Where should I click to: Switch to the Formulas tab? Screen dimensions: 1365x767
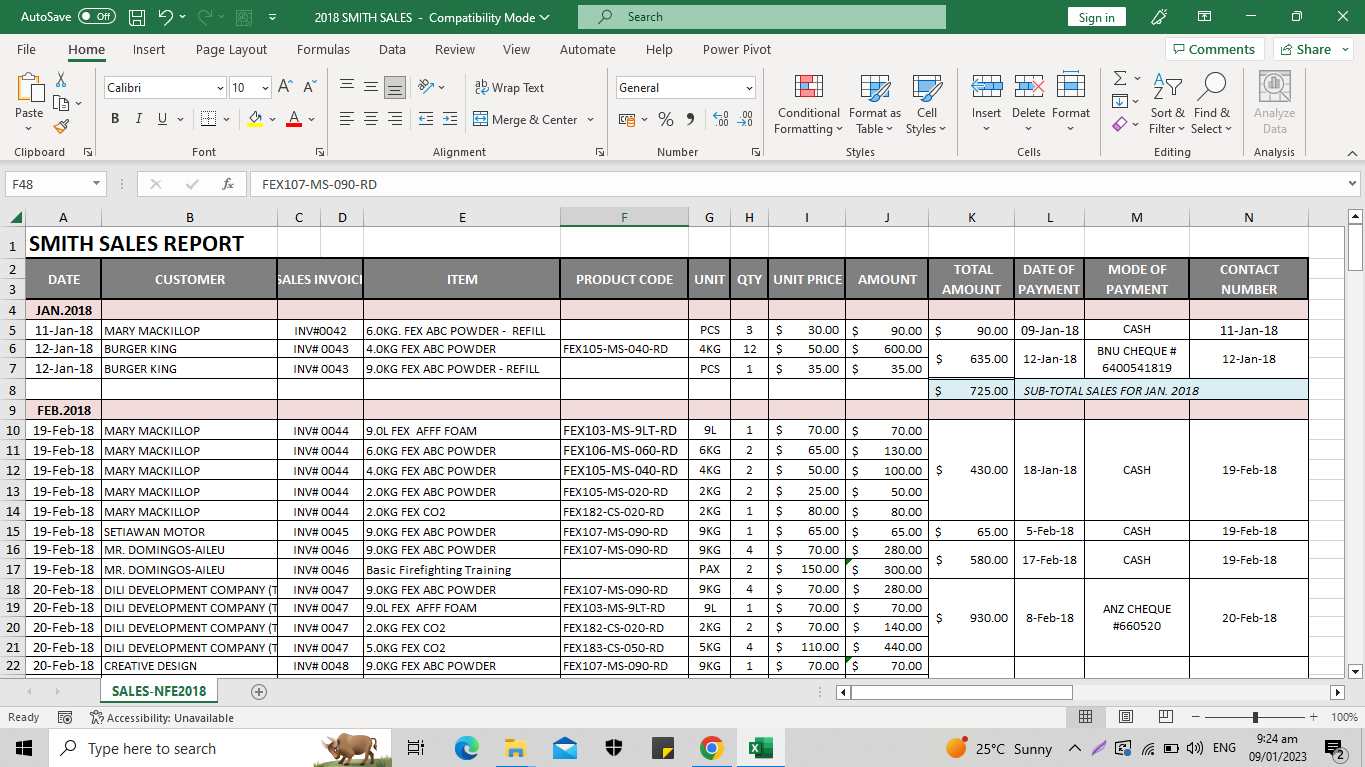click(323, 49)
